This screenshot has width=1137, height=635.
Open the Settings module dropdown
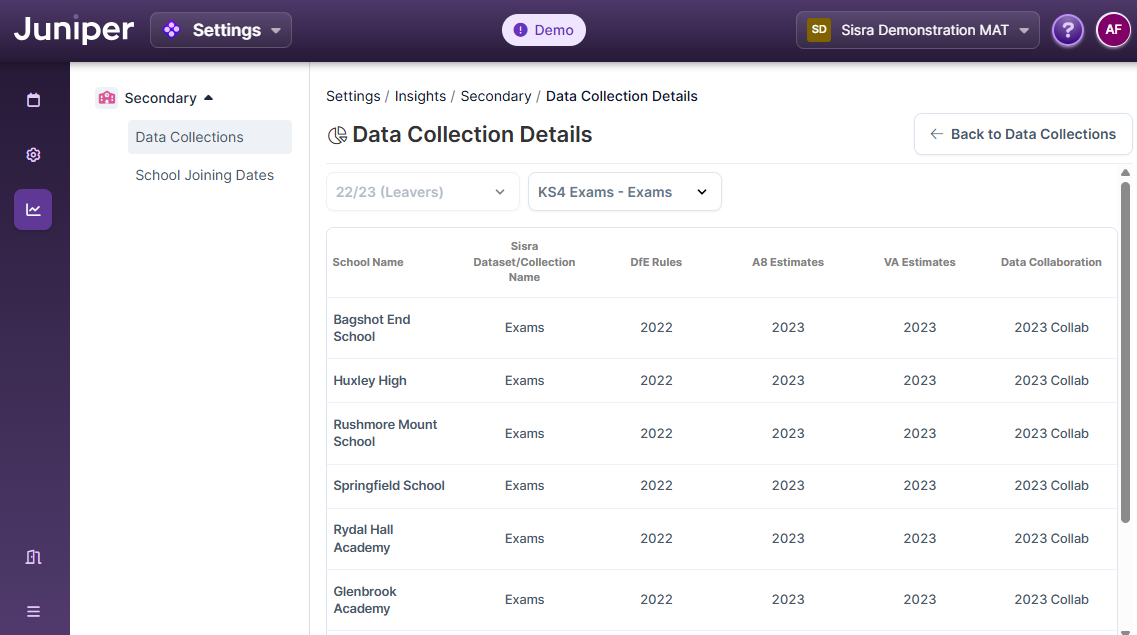[221, 30]
